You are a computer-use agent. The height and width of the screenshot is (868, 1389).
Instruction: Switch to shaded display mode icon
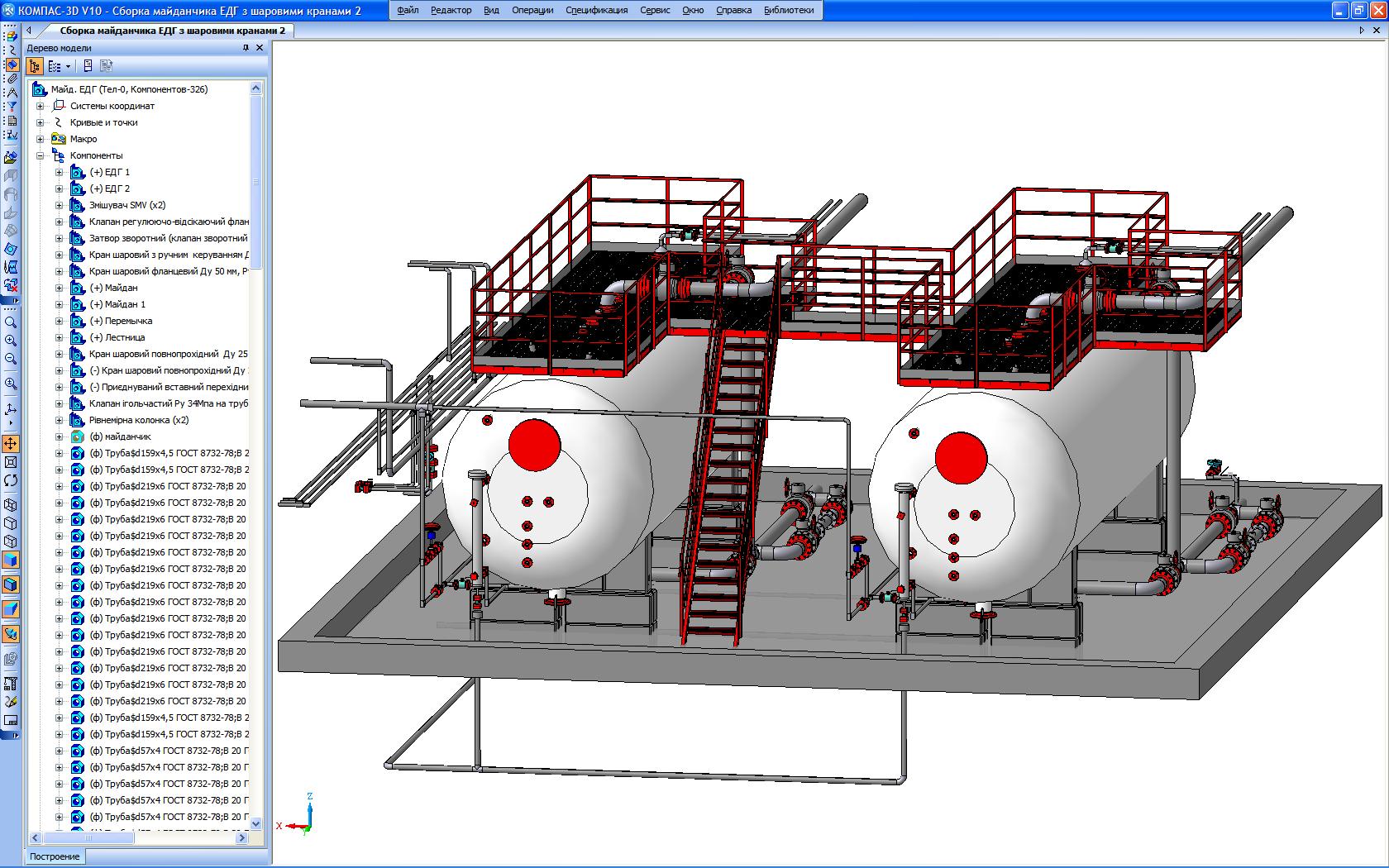point(10,560)
